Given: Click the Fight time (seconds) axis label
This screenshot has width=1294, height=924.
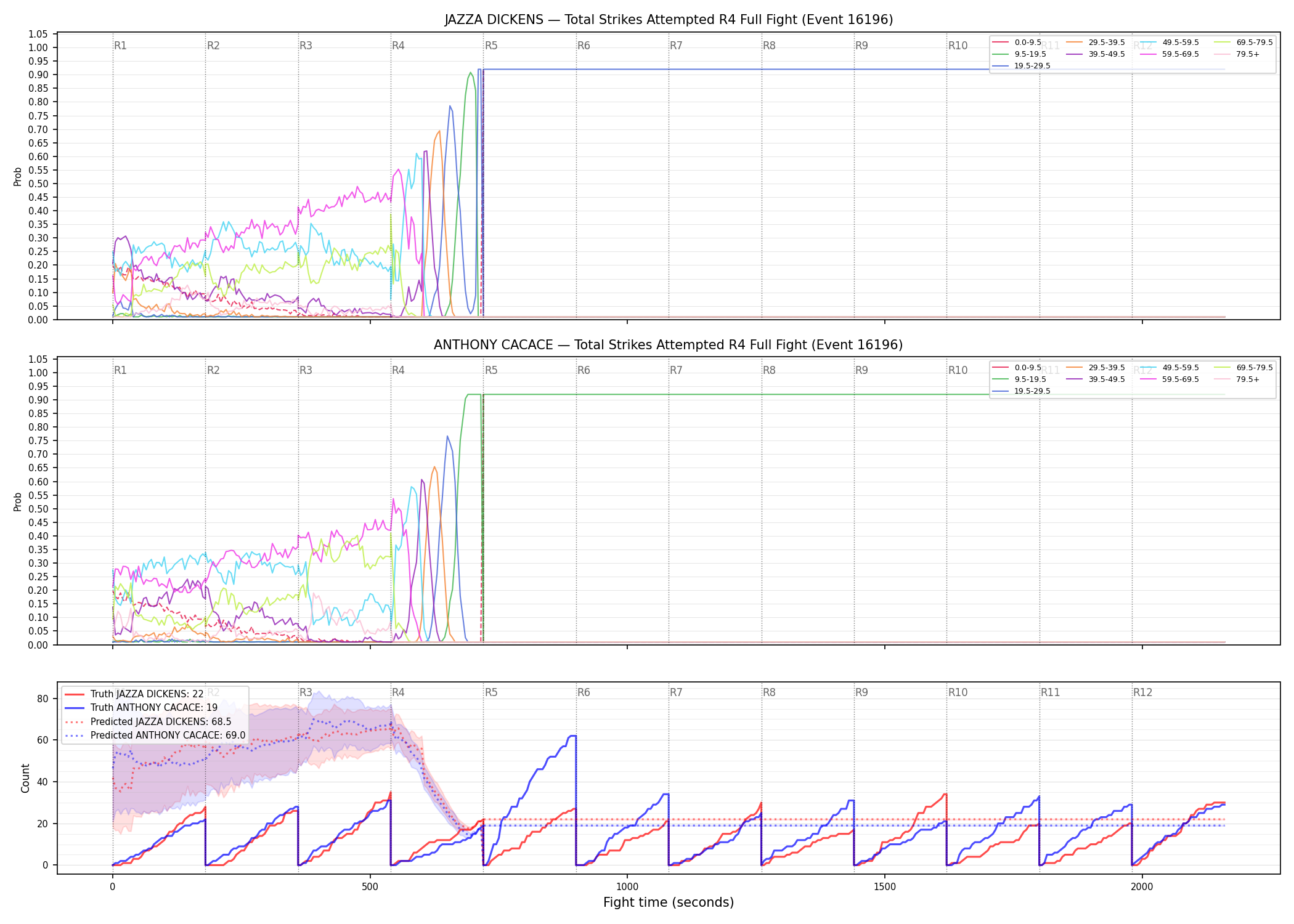Looking at the screenshot, I should [x=669, y=902].
